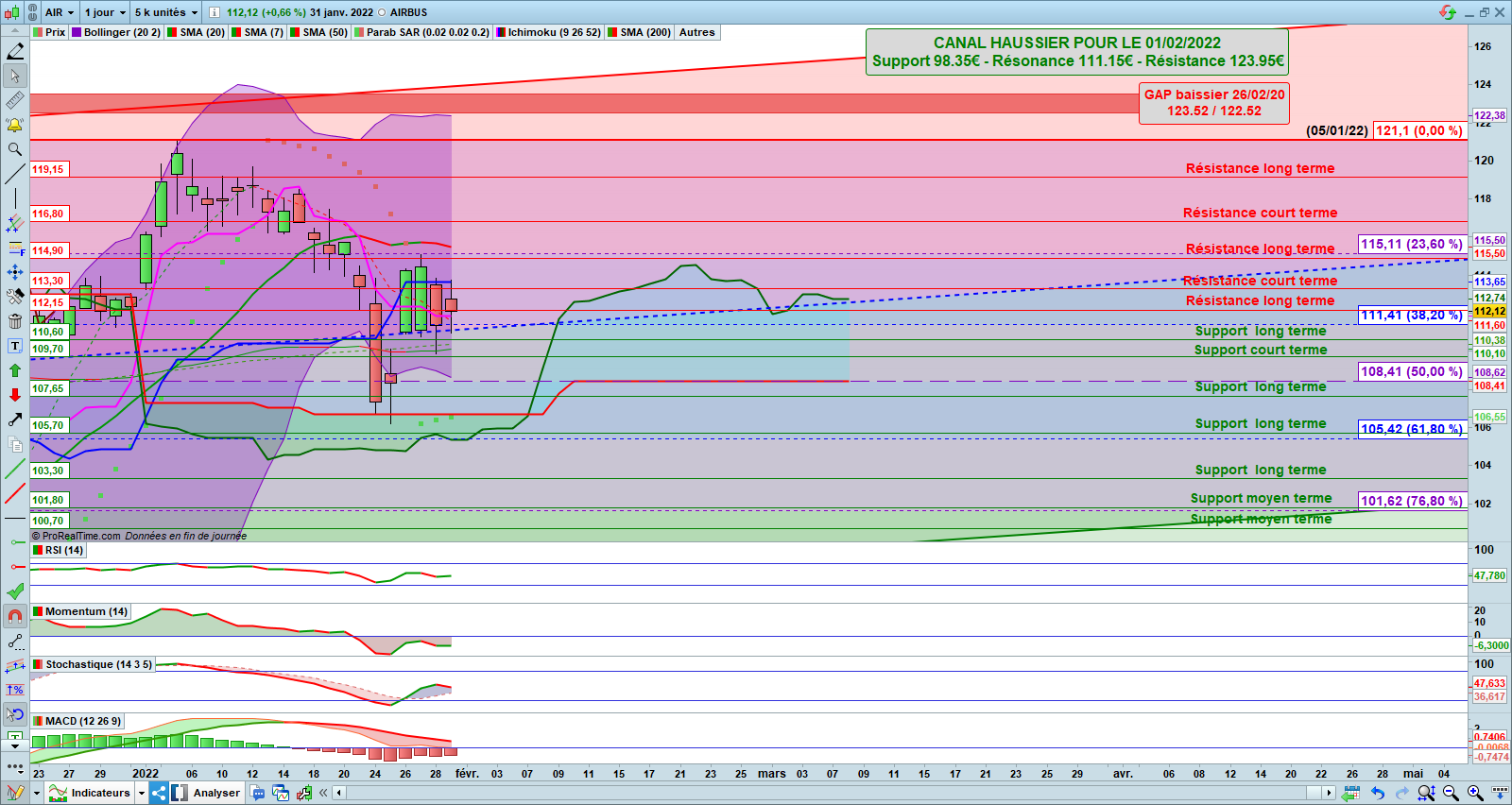
Task: Toggle the red magnet snap tool
Action: click(15, 616)
